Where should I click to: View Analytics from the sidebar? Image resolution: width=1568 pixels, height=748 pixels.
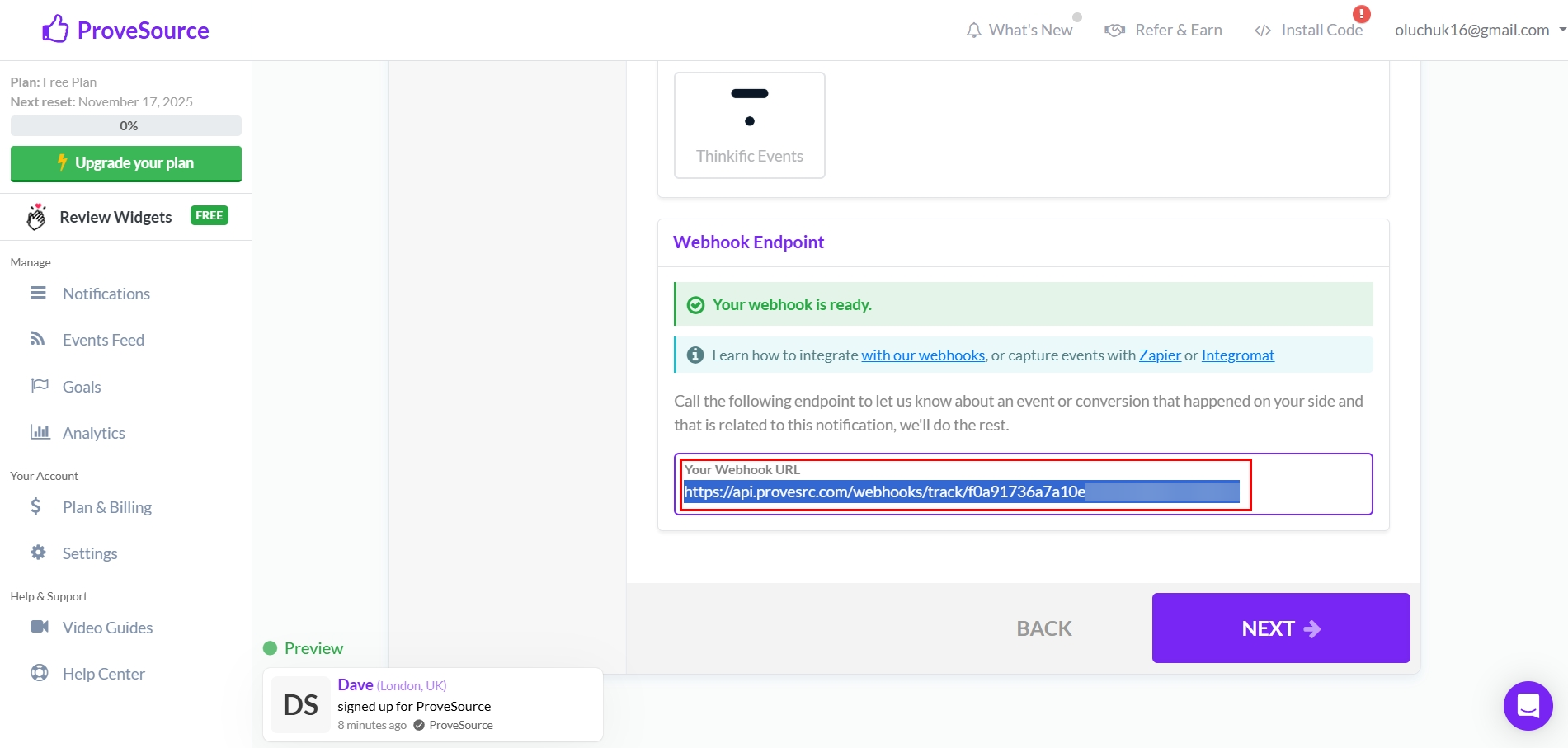pos(93,432)
